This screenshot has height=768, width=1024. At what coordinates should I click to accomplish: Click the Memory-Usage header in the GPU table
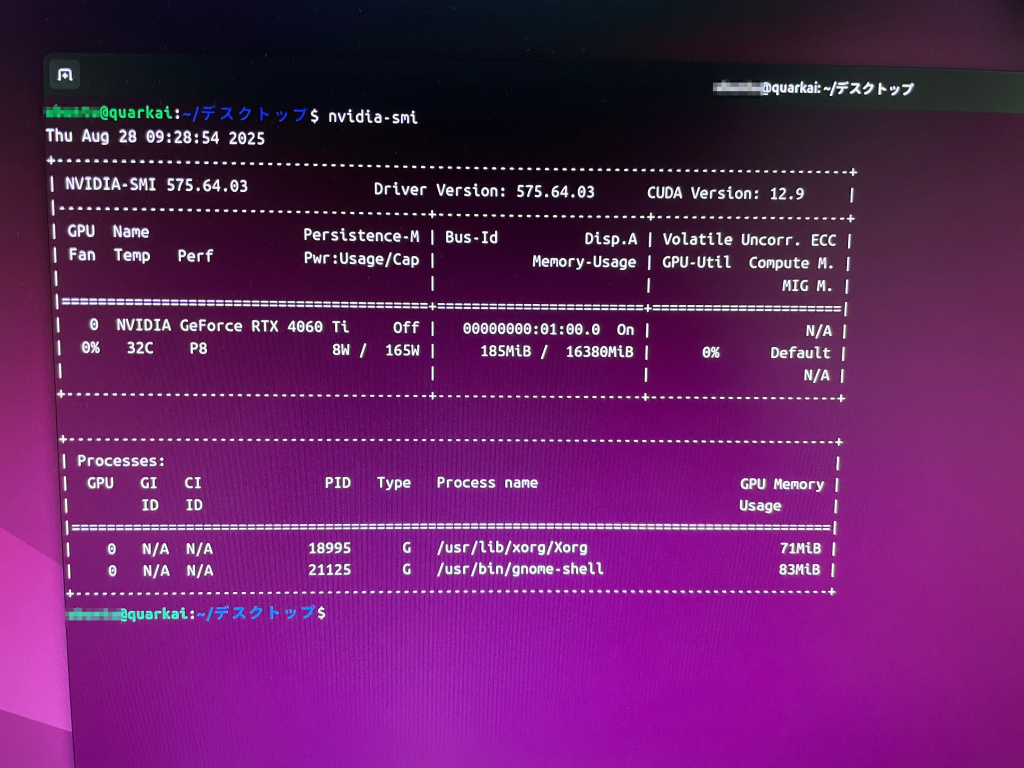click(x=584, y=262)
